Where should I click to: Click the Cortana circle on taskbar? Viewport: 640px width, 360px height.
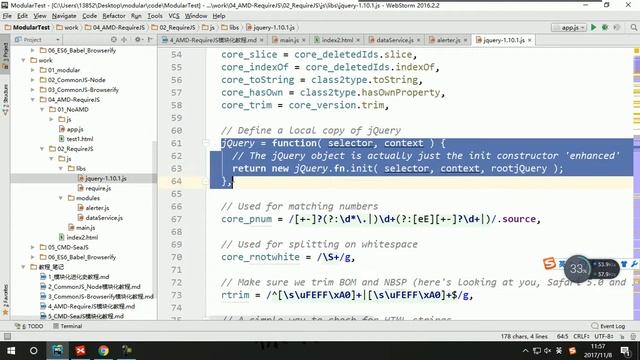(x=33, y=351)
